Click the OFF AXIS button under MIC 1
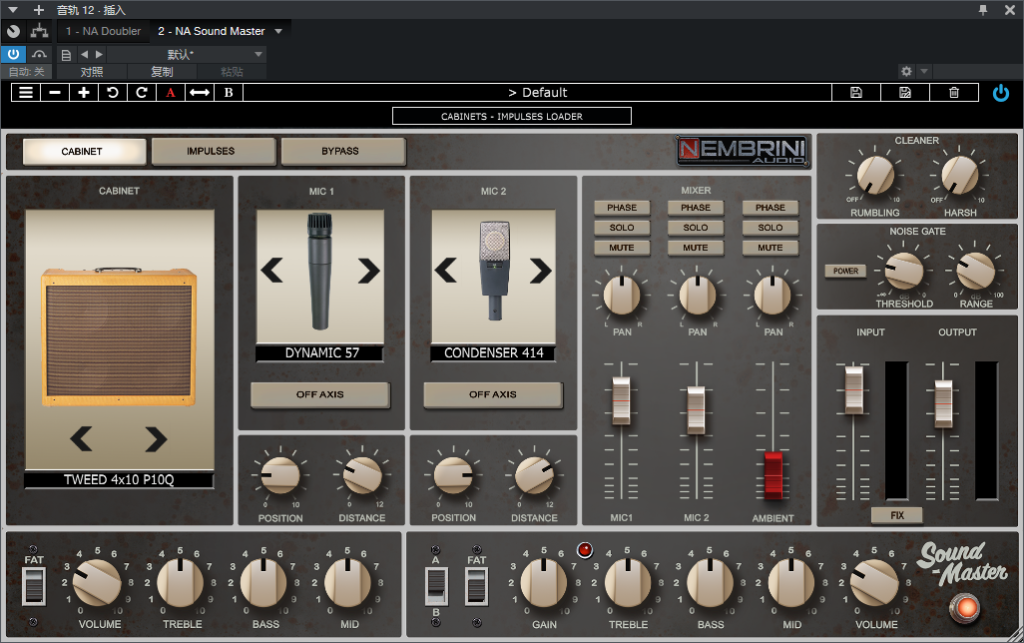This screenshot has height=643, width=1024. [320, 394]
